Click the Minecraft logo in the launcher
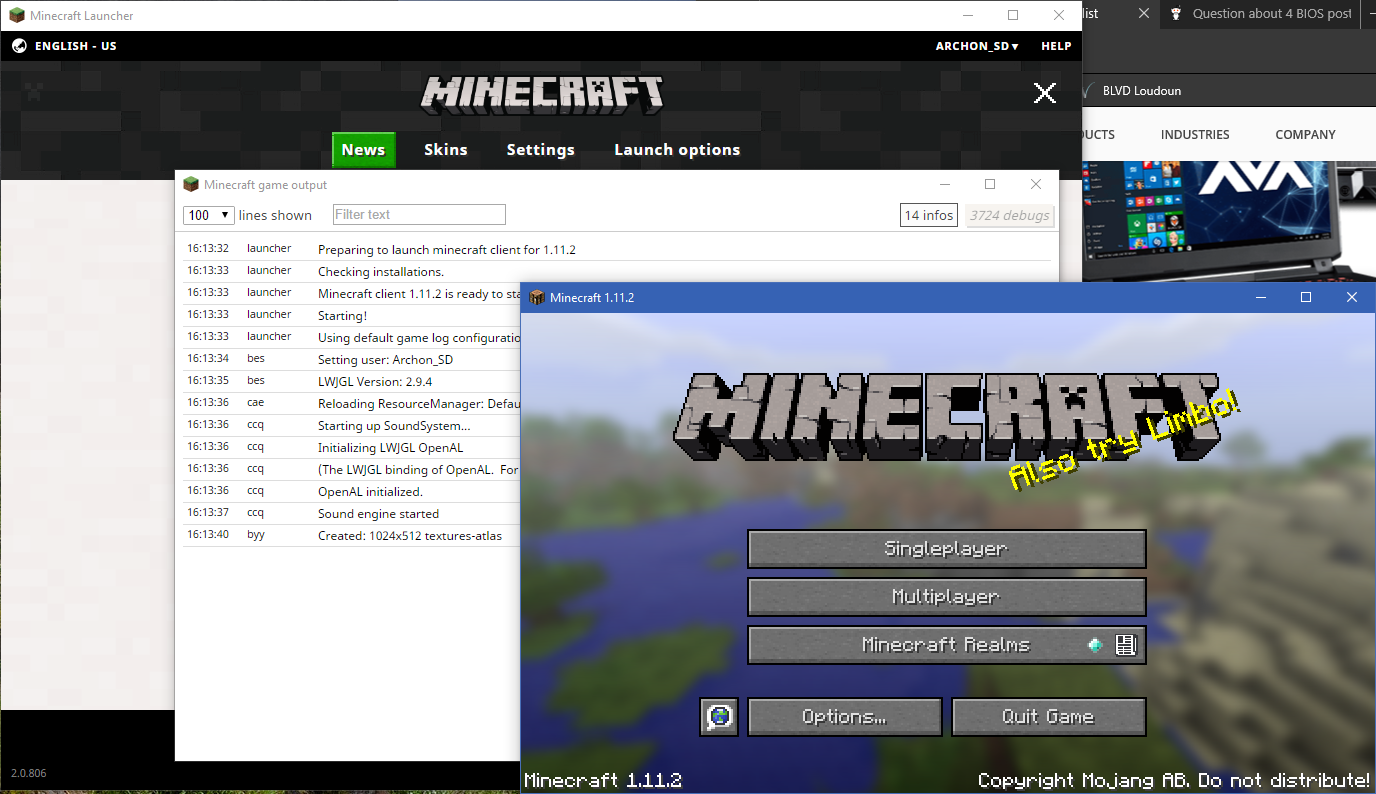This screenshot has width=1376, height=794. click(x=541, y=93)
